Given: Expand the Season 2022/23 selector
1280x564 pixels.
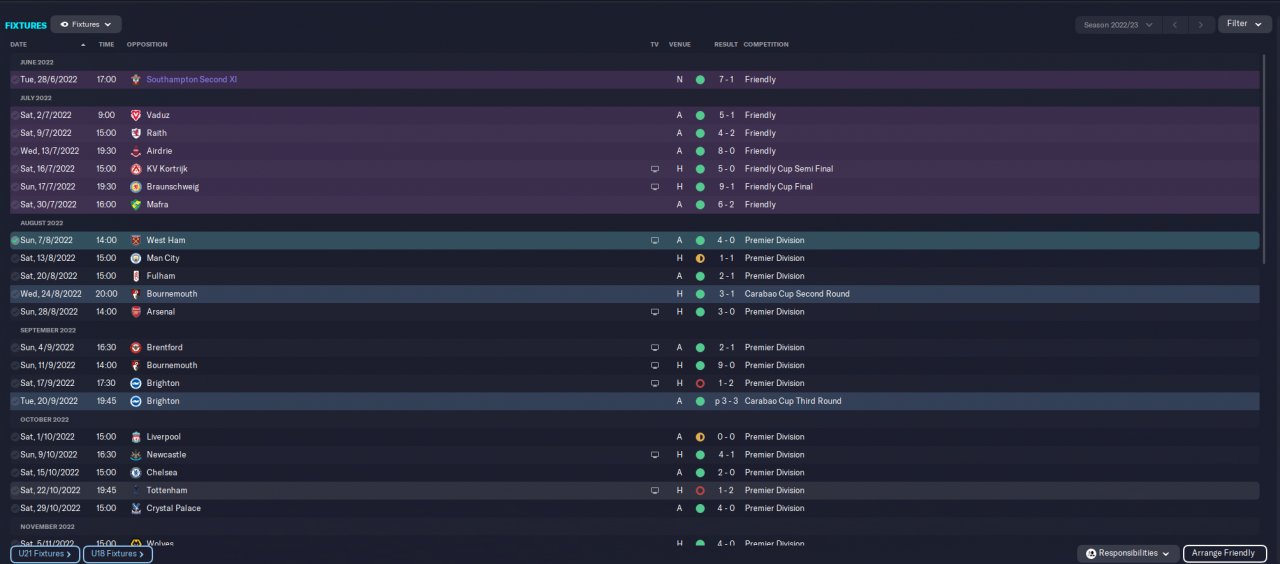Looking at the screenshot, I should click(x=1118, y=24).
